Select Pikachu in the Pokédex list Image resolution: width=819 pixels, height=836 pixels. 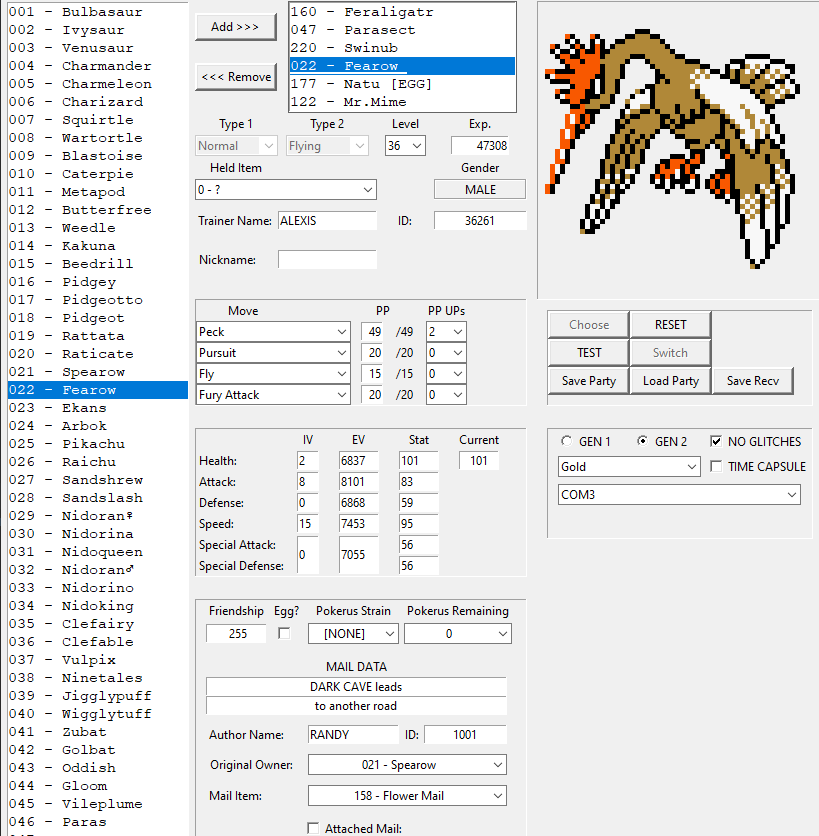click(90, 443)
